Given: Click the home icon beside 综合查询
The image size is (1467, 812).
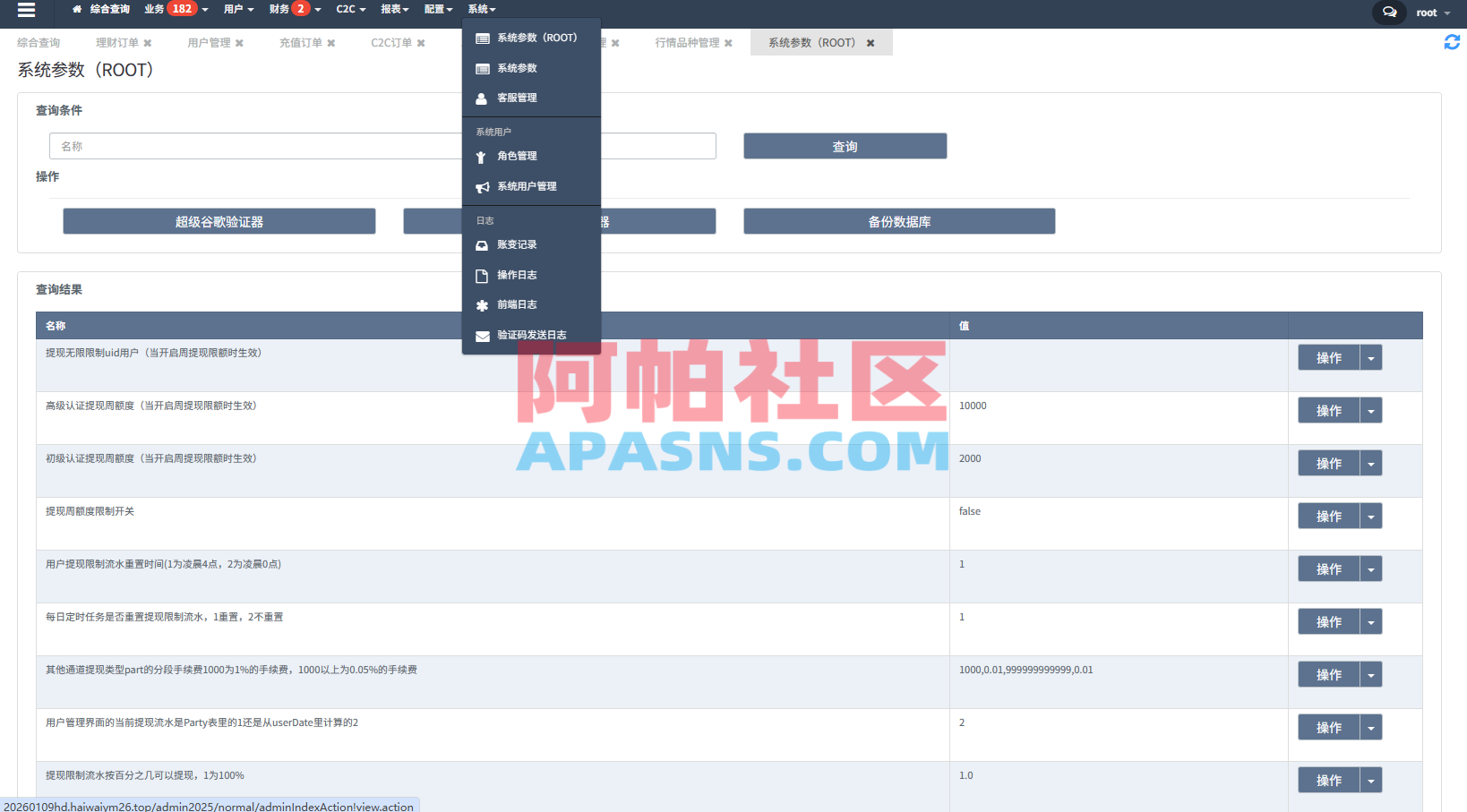Looking at the screenshot, I should 77,9.
